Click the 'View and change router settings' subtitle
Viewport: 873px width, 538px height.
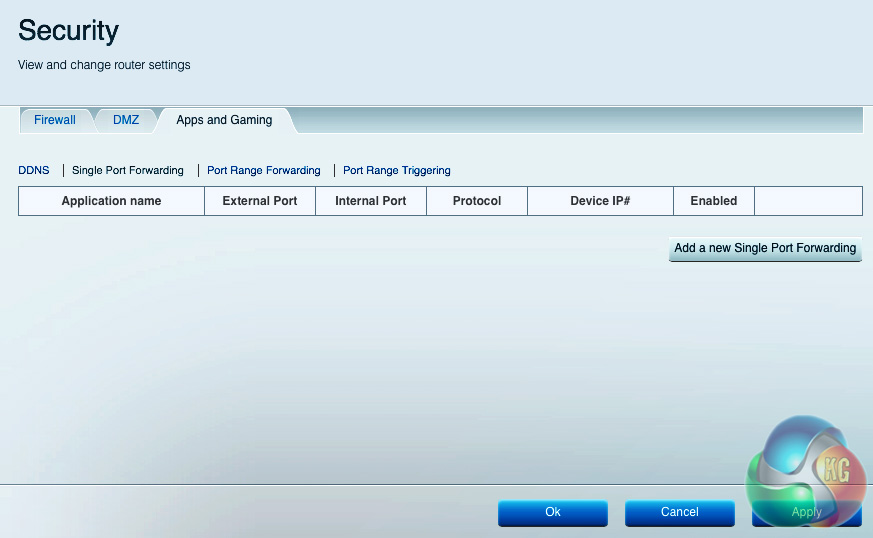[104, 65]
